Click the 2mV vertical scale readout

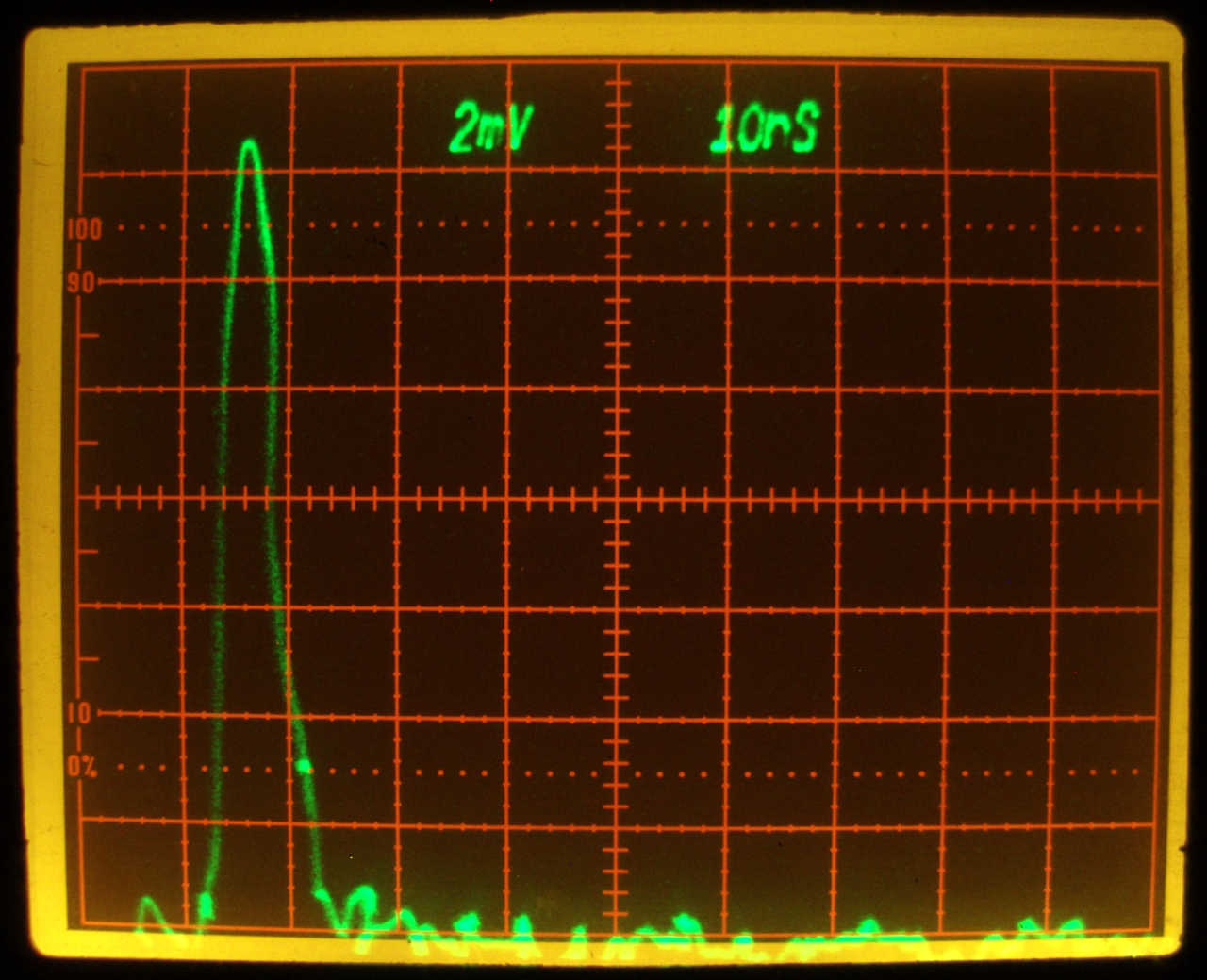492,128
